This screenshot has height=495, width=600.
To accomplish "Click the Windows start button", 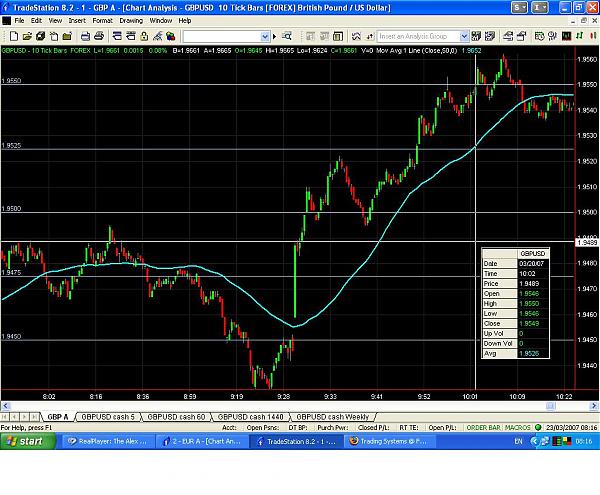I will click(28, 441).
